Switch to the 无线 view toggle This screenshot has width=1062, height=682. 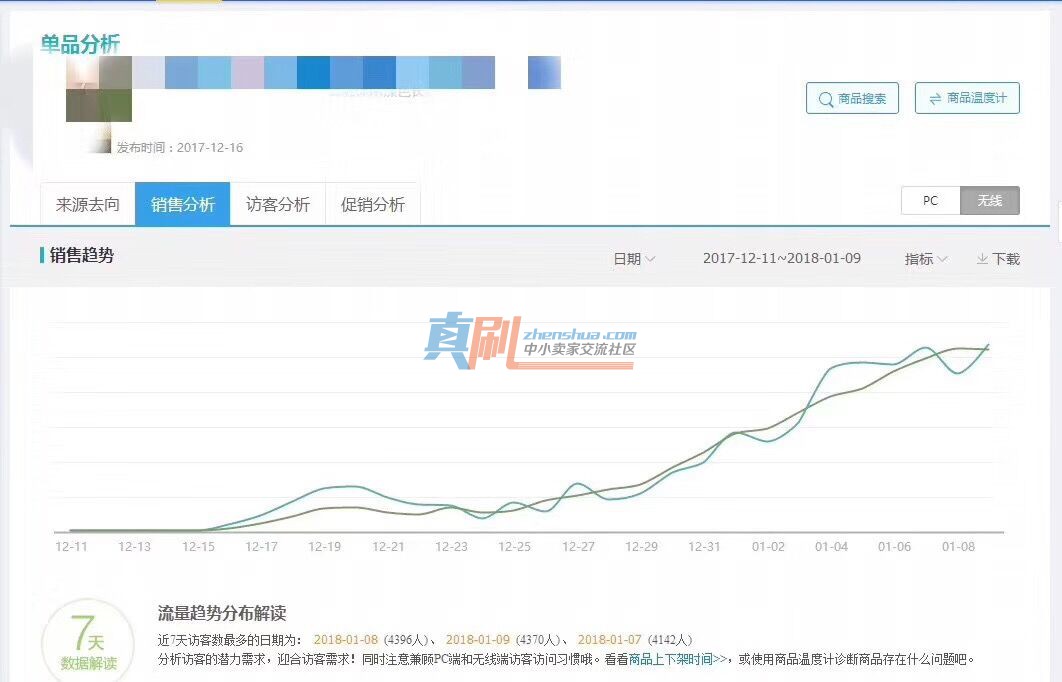coord(990,200)
